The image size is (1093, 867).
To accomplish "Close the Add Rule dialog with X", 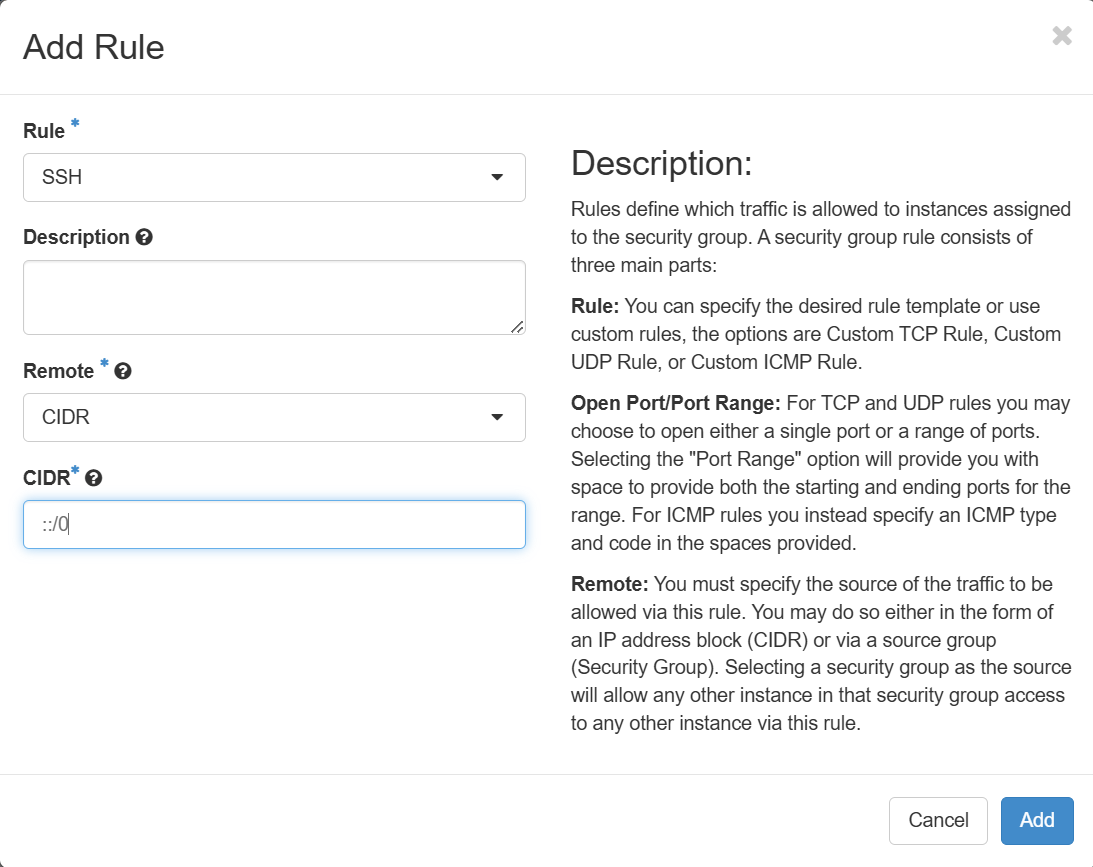I will pyautogui.click(x=1062, y=37).
